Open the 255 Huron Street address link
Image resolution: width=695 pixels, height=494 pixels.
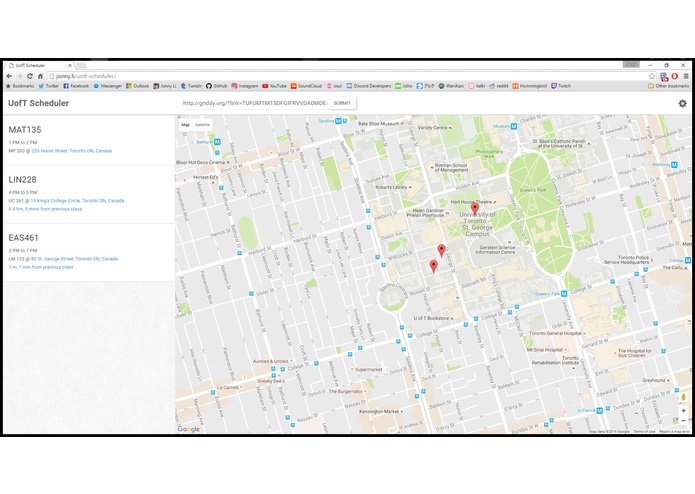71,151
